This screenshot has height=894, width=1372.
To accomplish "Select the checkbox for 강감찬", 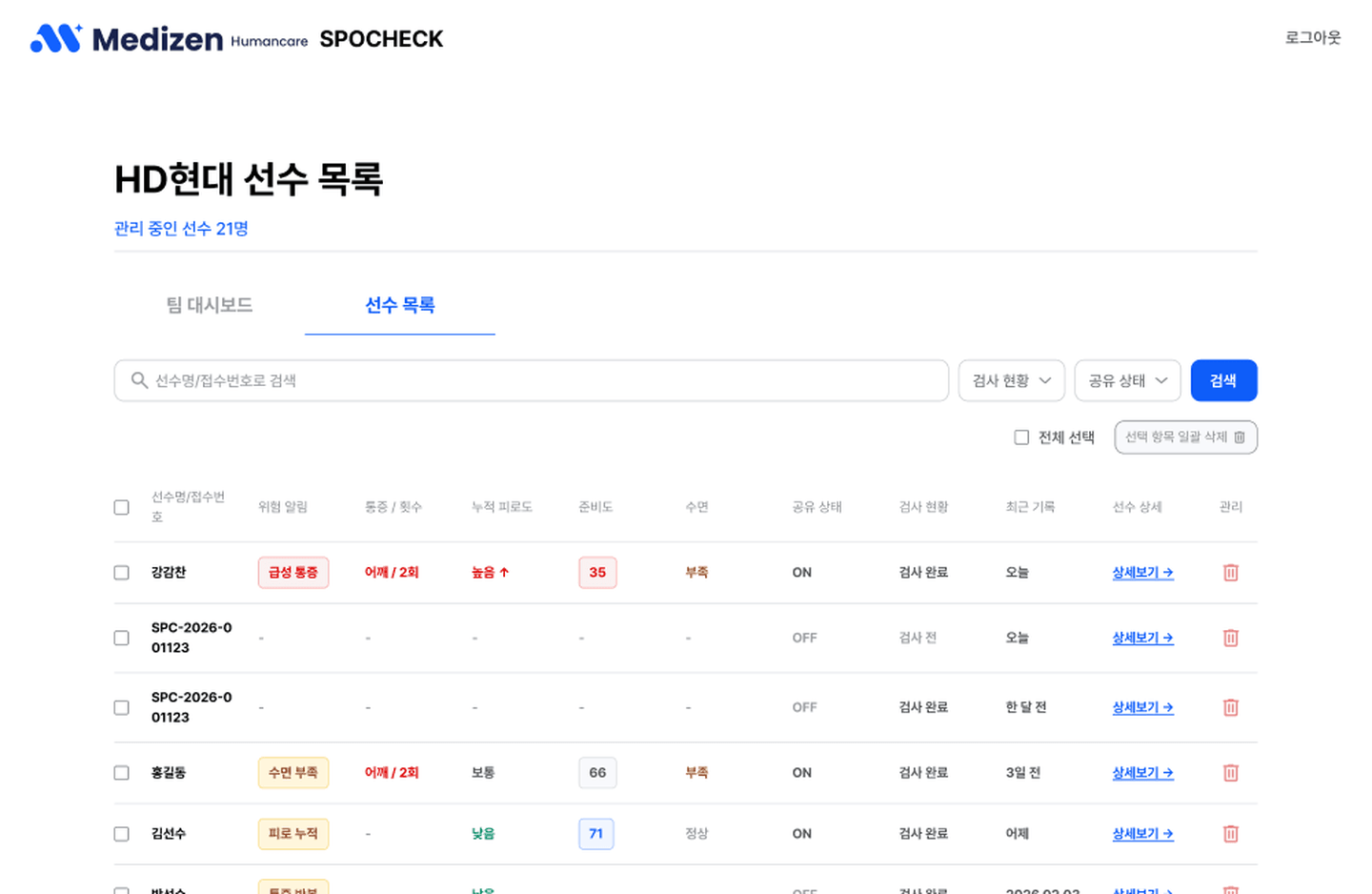I will click(121, 573).
